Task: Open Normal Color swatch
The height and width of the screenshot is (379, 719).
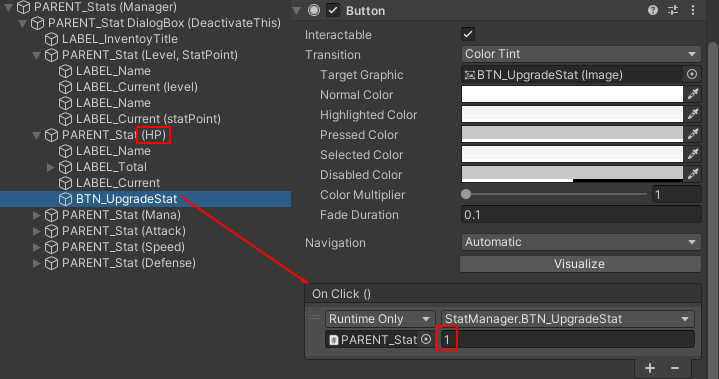Action: pos(572,94)
